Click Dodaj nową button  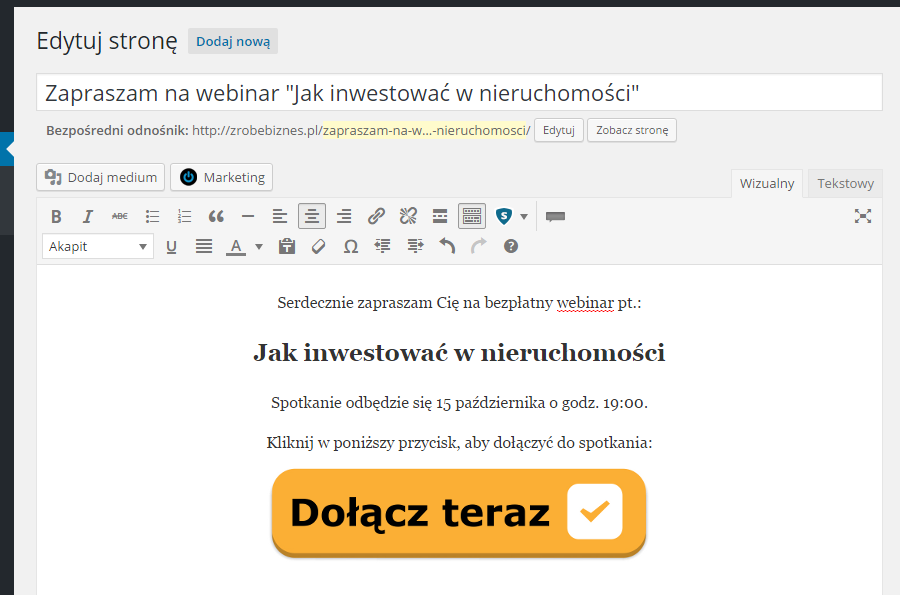pyautogui.click(x=233, y=41)
